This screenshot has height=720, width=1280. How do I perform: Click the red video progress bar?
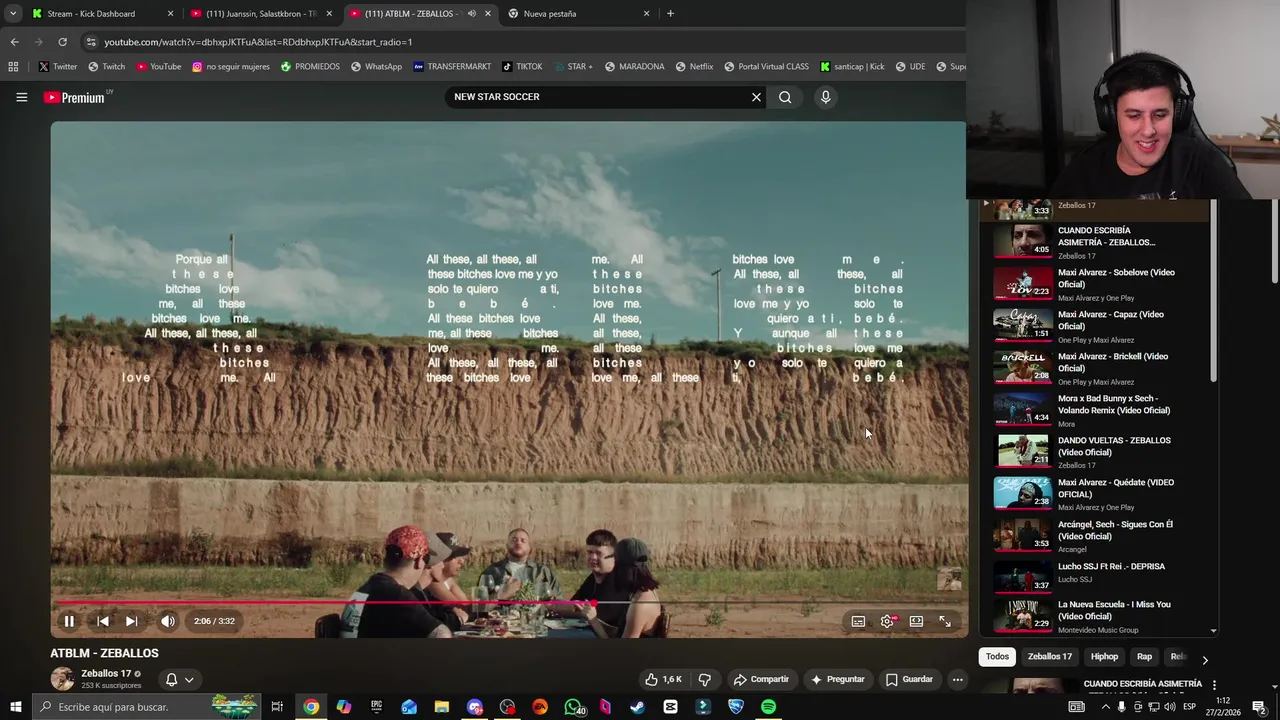pyautogui.click(x=509, y=603)
